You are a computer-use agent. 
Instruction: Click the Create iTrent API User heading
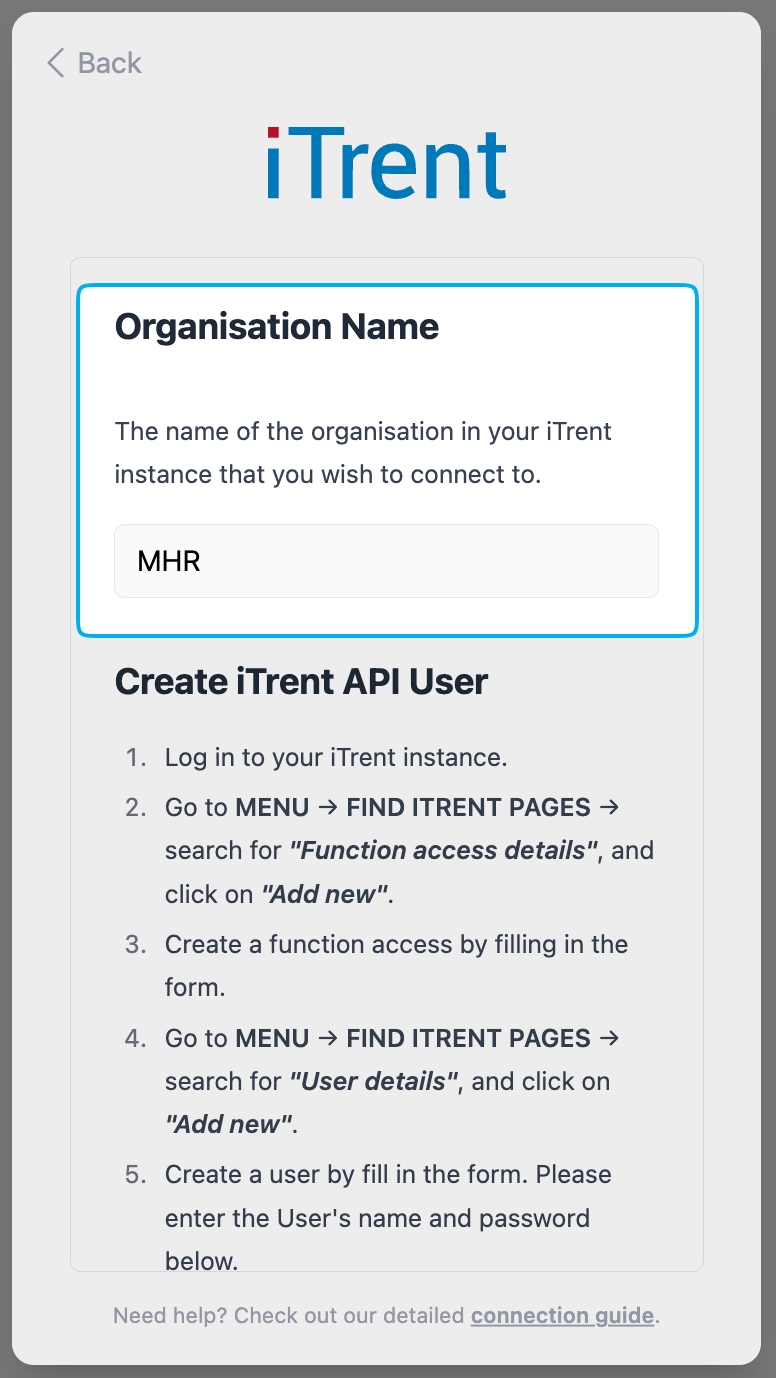click(301, 681)
